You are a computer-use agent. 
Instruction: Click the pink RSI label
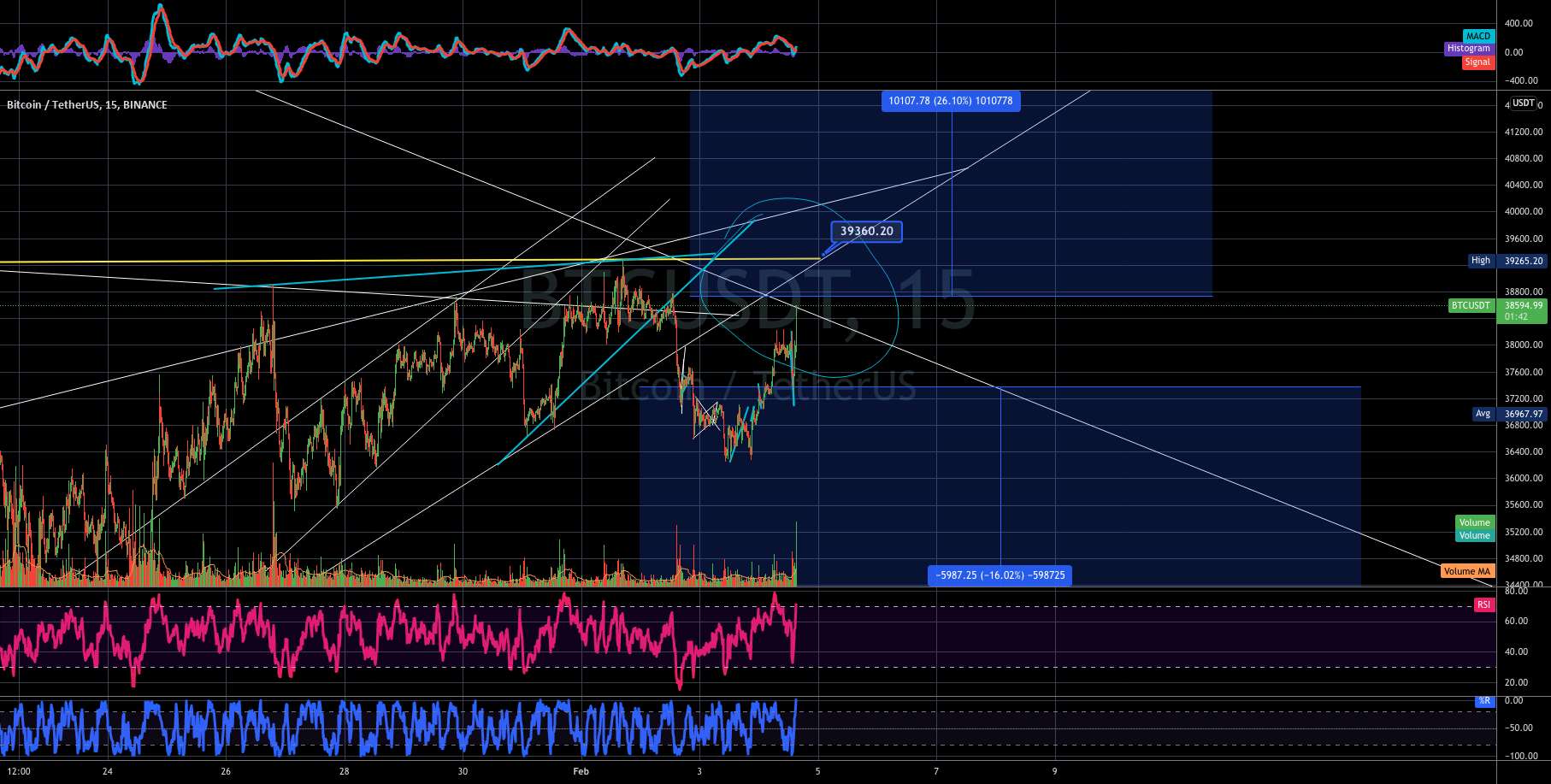point(1483,604)
